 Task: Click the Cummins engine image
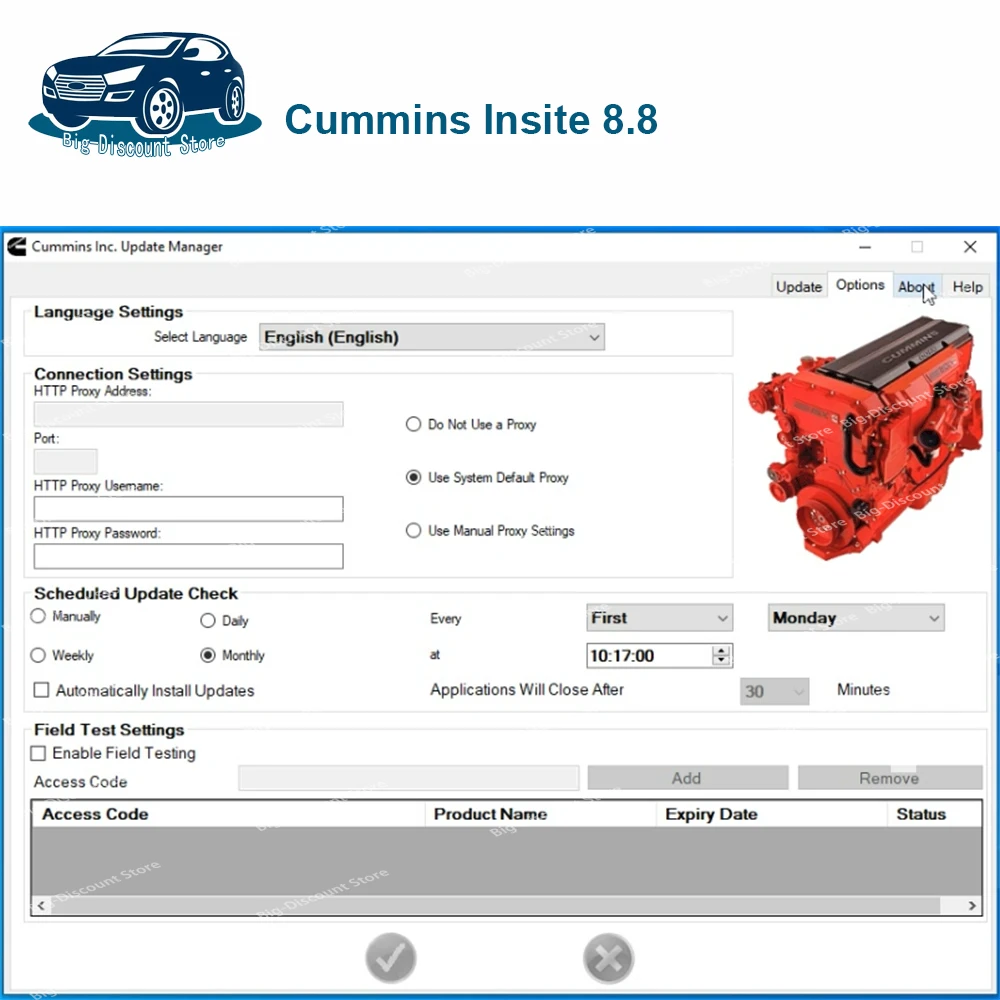point(865,440)
